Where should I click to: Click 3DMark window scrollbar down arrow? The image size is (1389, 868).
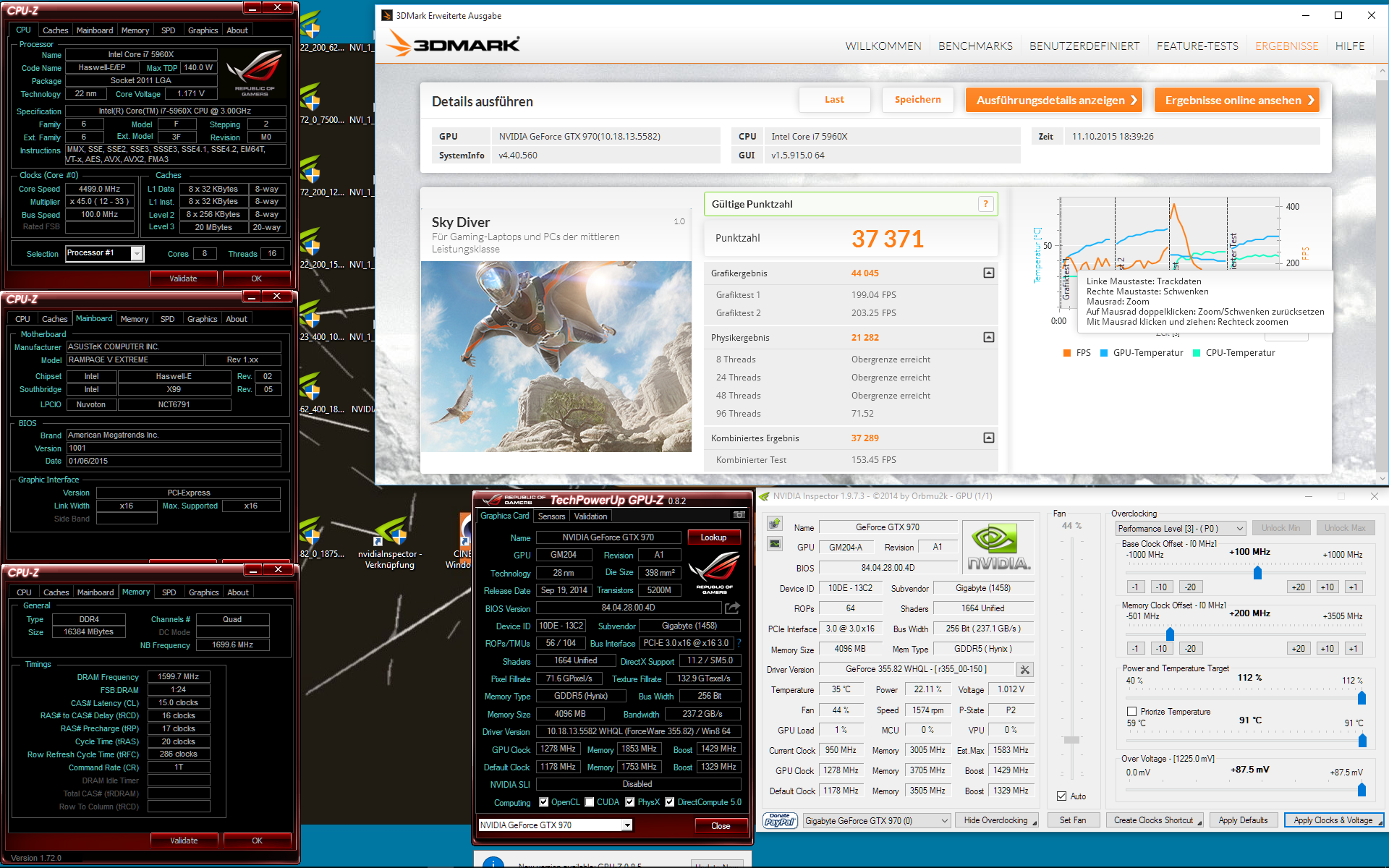[x=1382, y=477]
